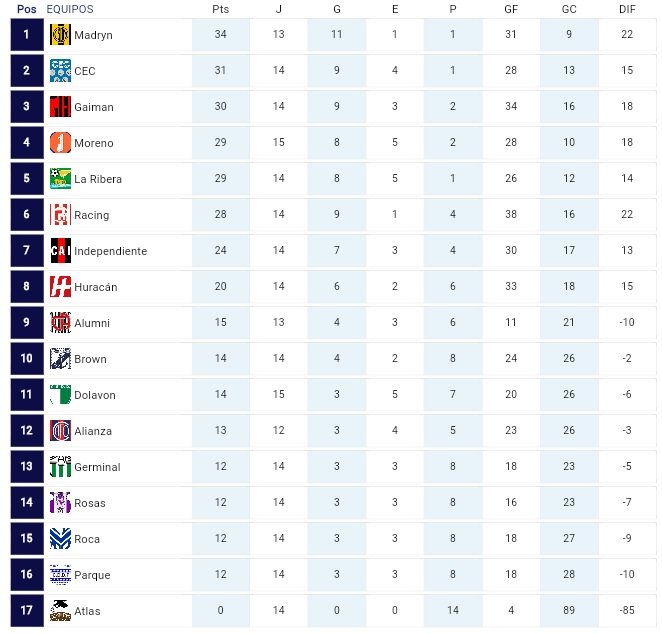Select the Independiente CAI logo
This screenshot has height=634, width=662.
(x=60, y=250)
